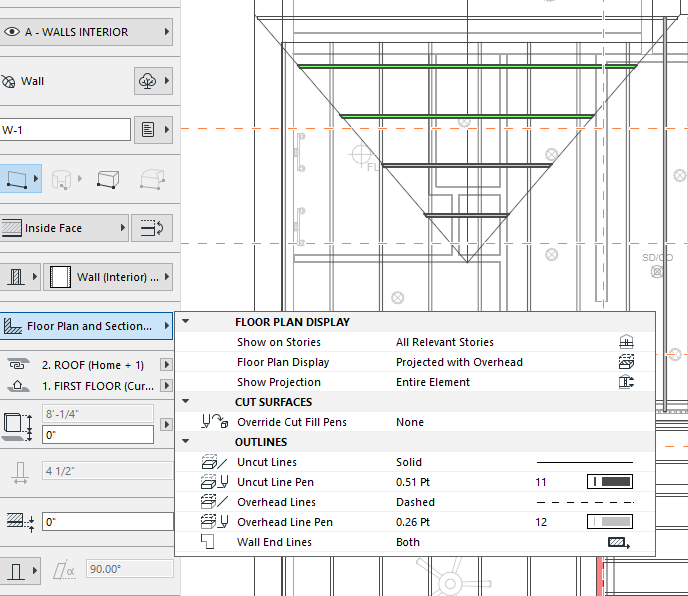This screenshot has width=688, height=596.
Task: Collapse the OUTLINES section
Action: click(185, 442)
